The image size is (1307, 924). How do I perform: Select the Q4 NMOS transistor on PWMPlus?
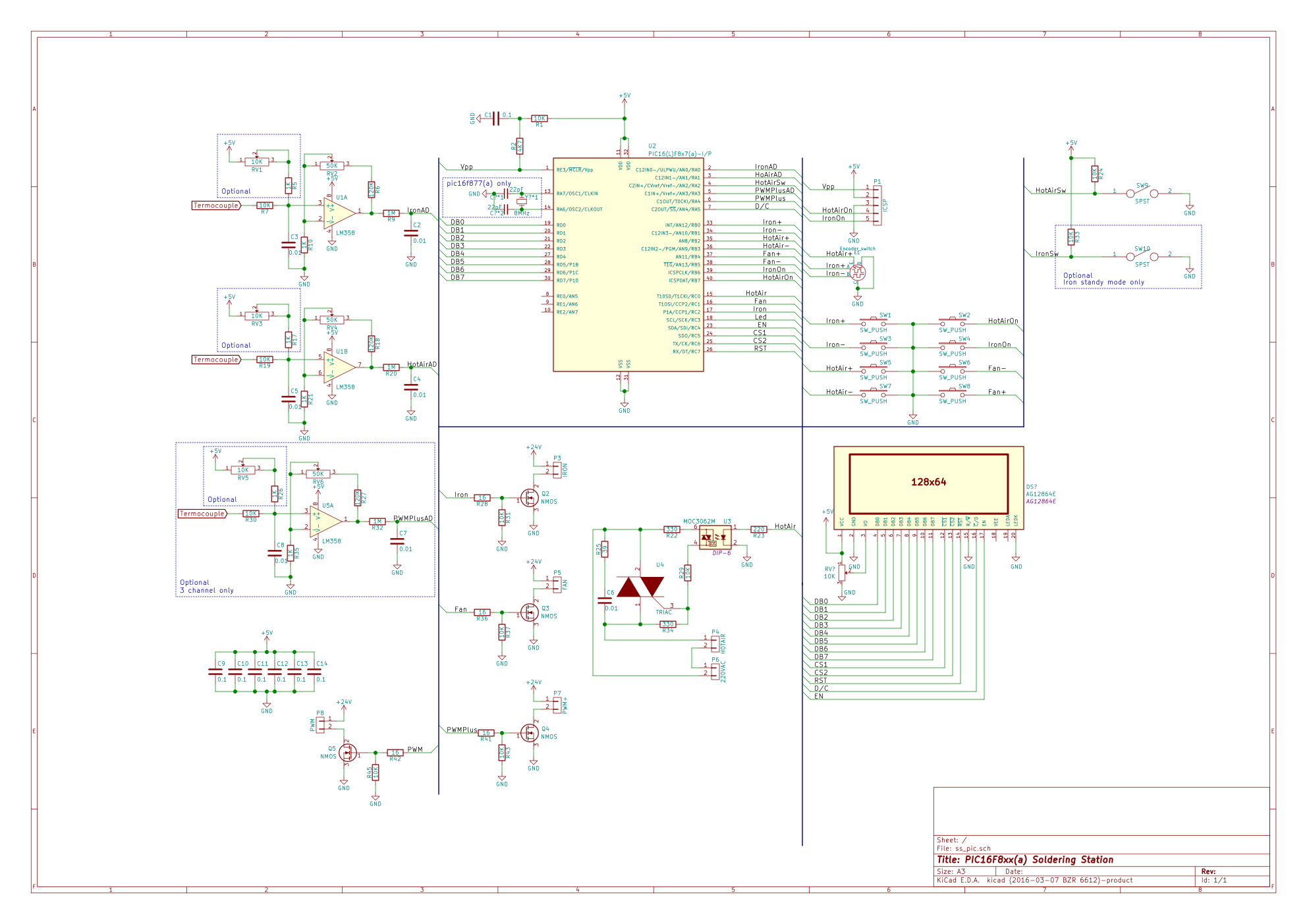[530, 732]
